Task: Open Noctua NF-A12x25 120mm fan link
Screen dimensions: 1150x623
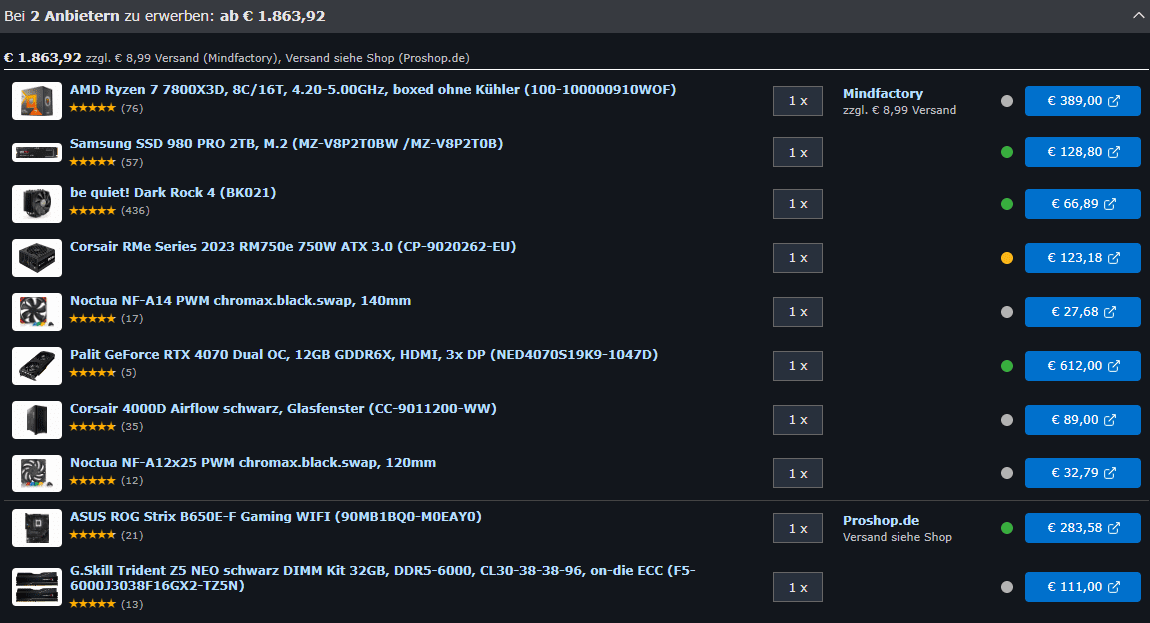Action: pos(253,462)
